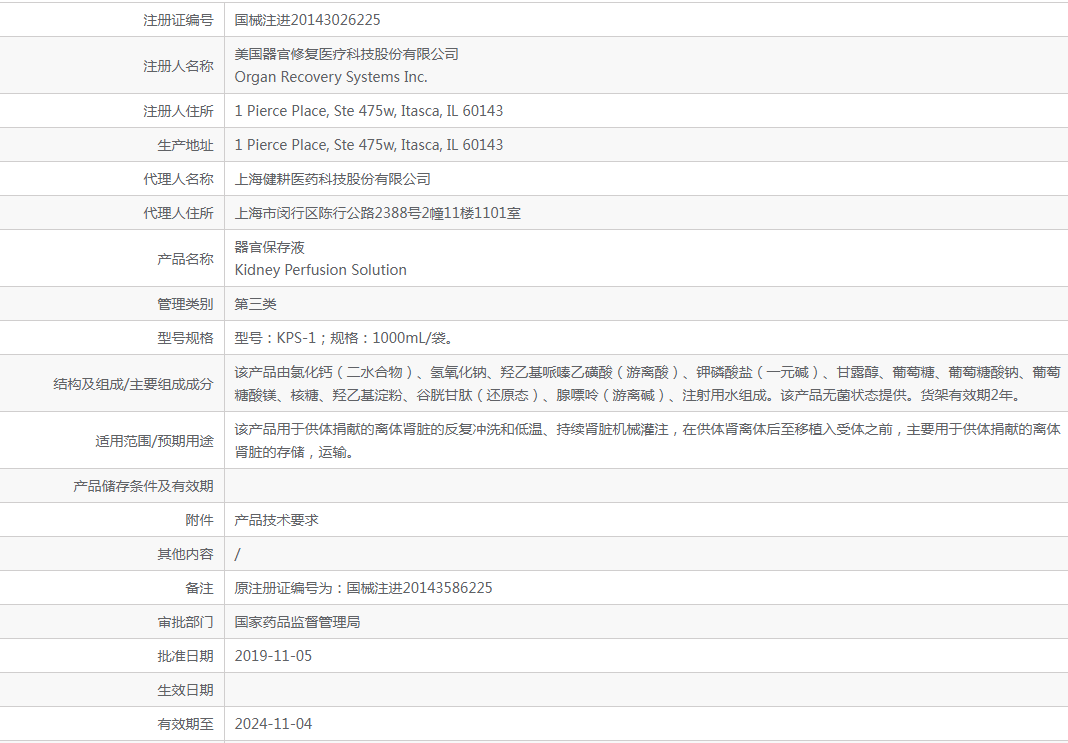Click the 附件 label

[200, 520]
